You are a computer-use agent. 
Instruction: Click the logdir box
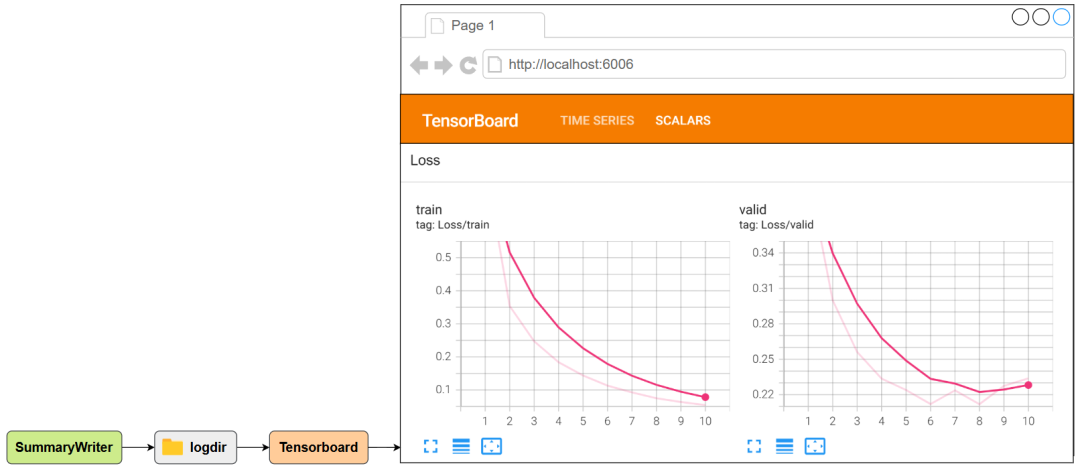tap(195, 447)
